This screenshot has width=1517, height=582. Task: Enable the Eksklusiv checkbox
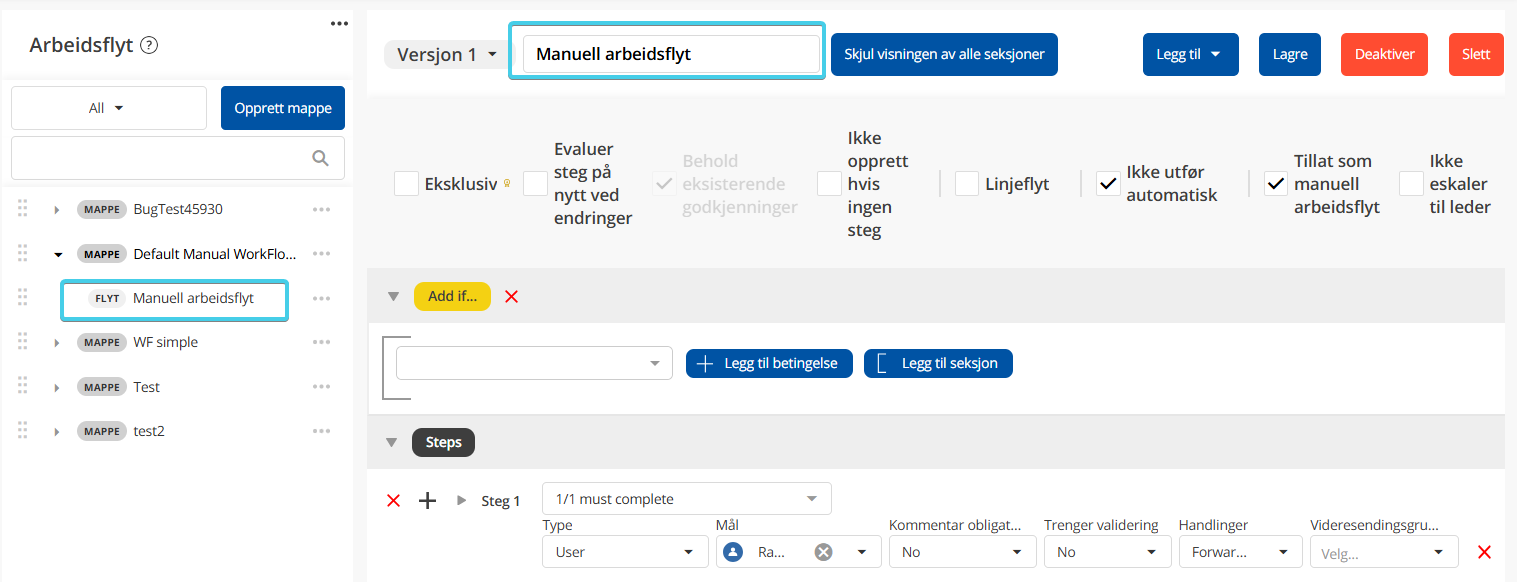click(406, 184)
